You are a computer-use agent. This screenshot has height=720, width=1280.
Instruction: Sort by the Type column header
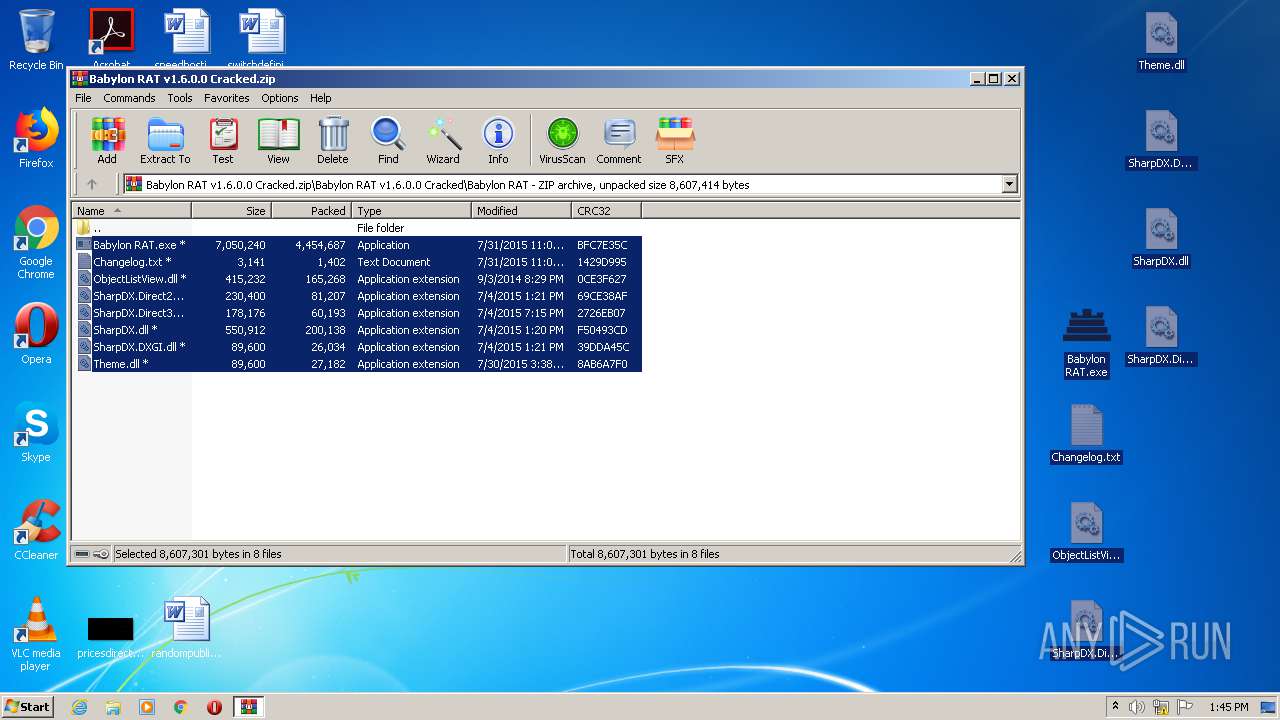pos(411,211)
